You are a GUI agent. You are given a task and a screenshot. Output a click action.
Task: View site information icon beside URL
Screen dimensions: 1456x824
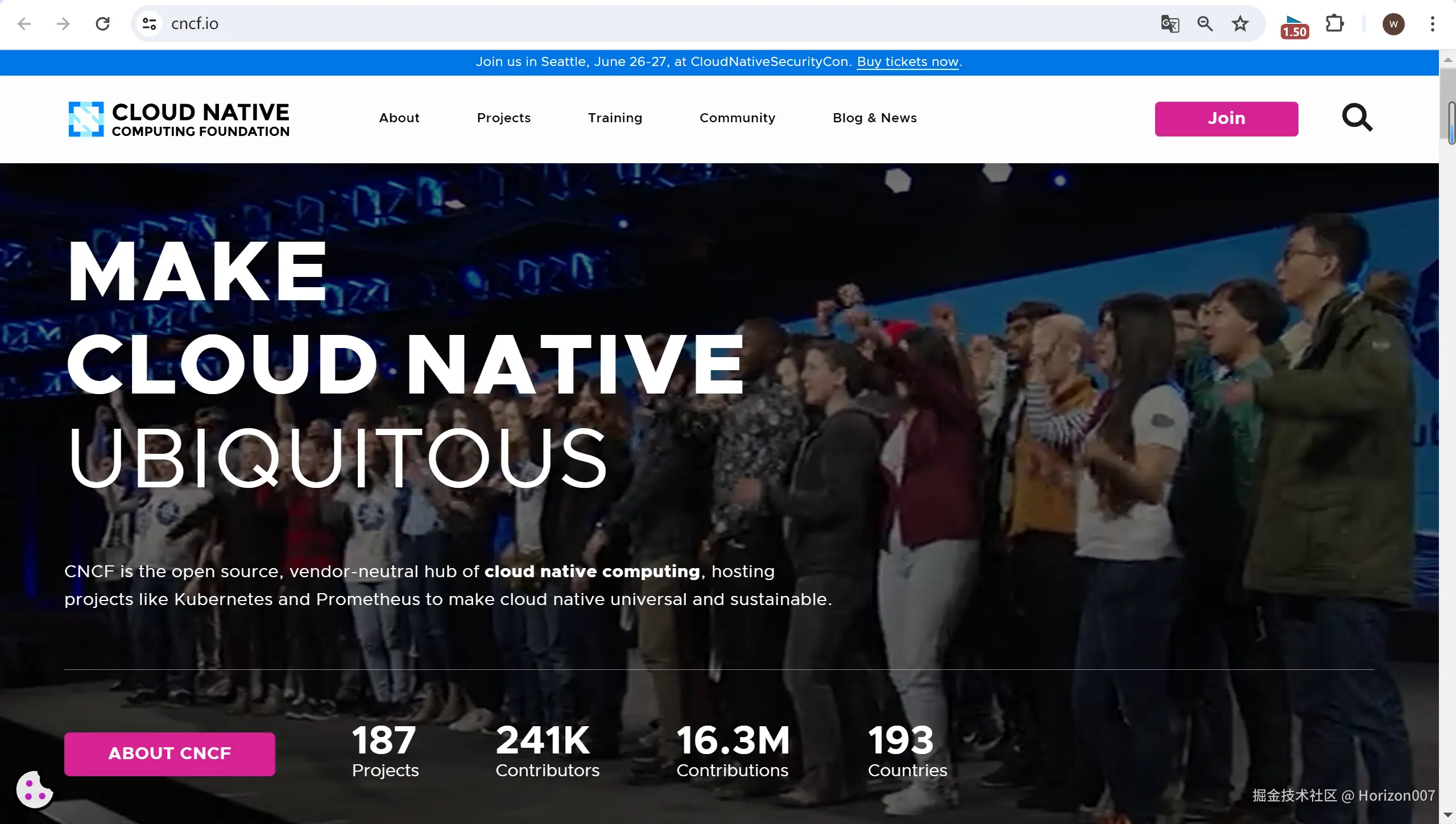[150, 24]
